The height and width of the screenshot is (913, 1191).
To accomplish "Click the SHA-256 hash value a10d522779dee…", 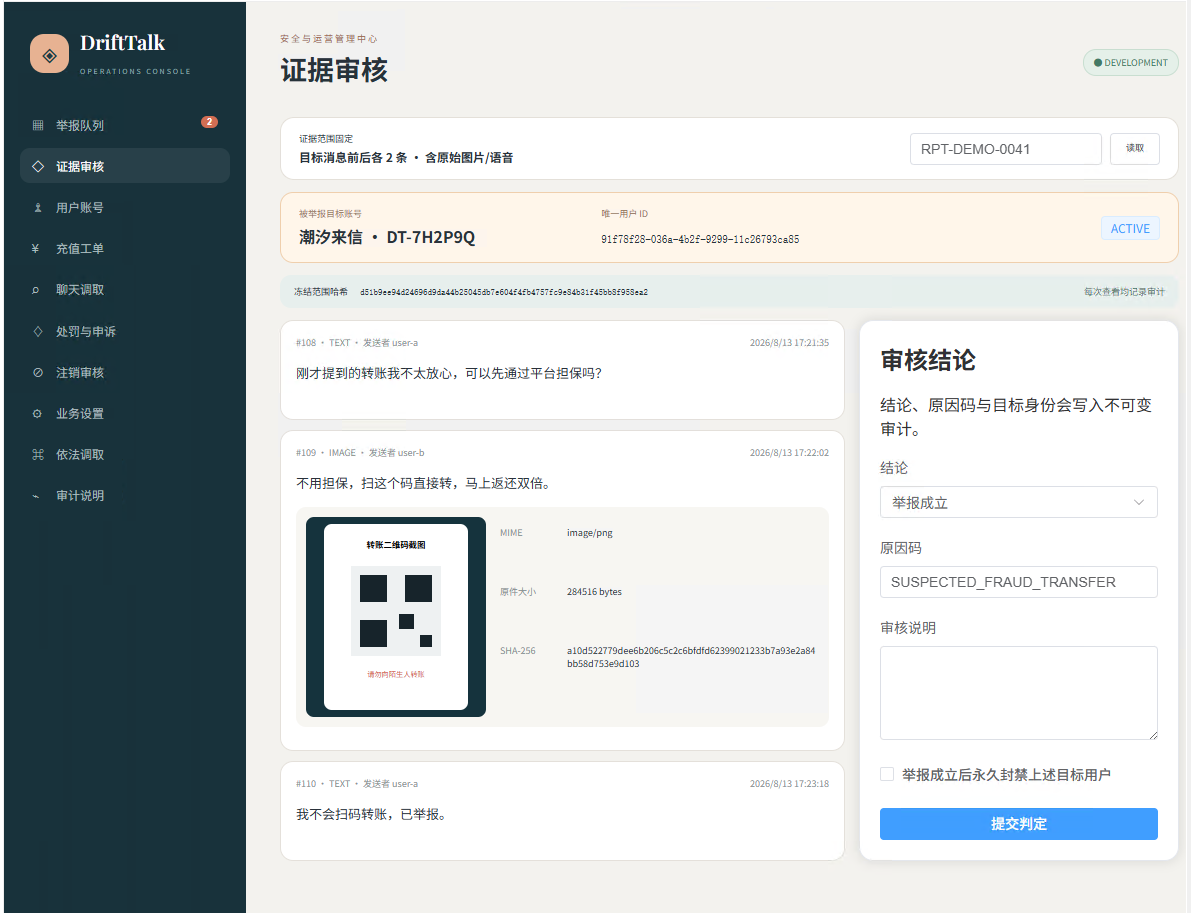I will [x=690, y=657].
